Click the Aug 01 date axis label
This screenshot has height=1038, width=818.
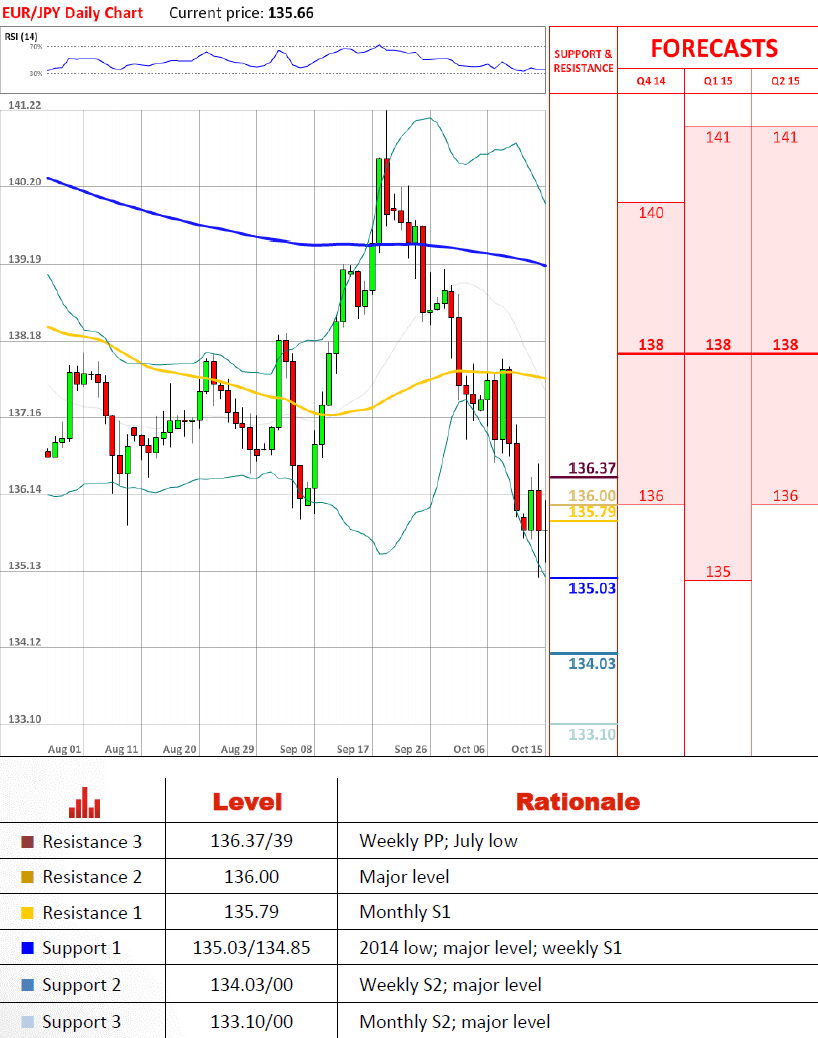64,749
